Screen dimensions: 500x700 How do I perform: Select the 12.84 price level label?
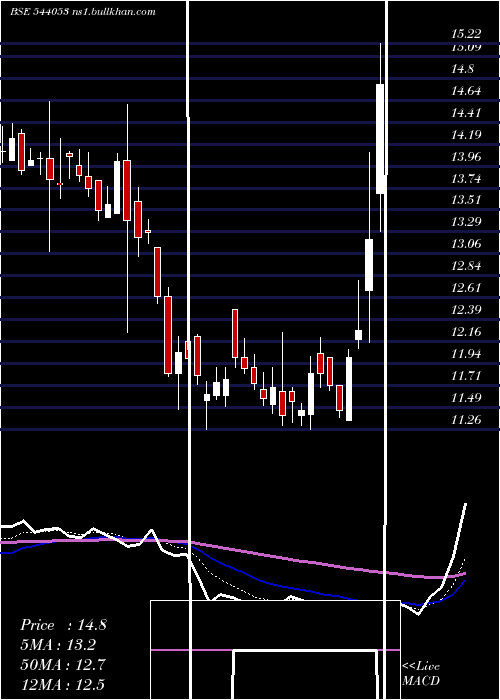(x=466, y=266)
